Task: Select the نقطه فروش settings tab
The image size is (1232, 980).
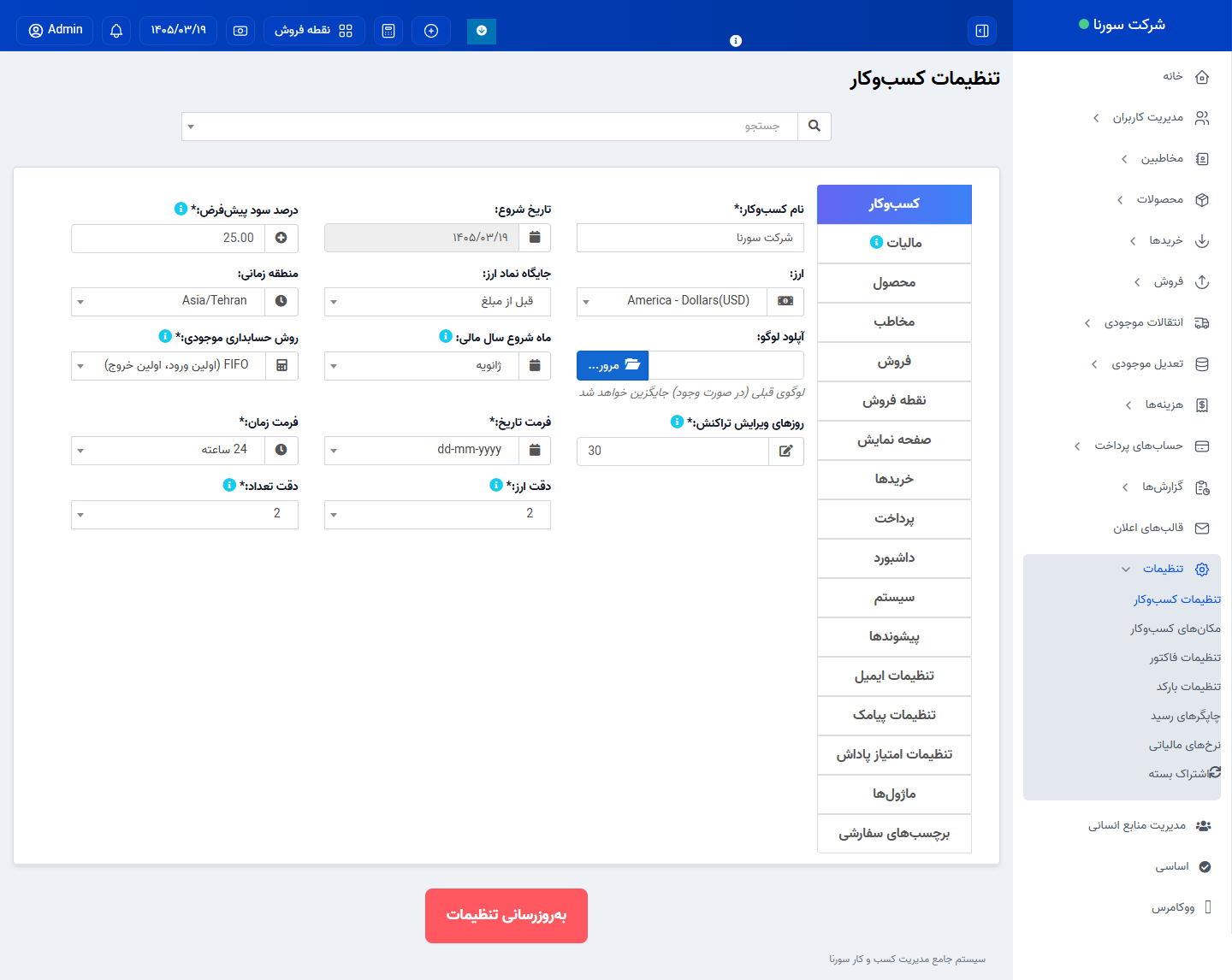Action: pyautogui.click(x=894, y=400)
